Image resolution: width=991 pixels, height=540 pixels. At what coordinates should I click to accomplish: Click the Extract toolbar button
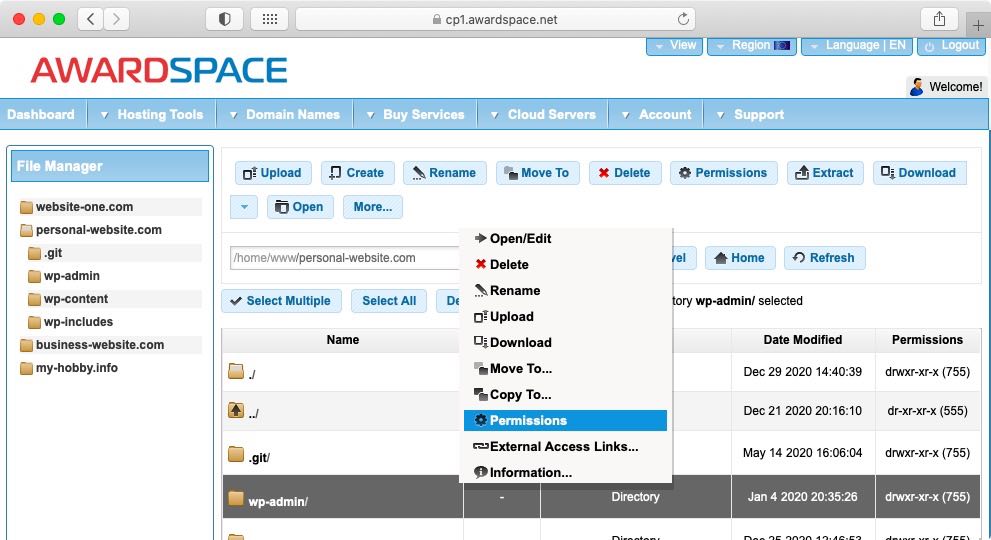[825, 173]
